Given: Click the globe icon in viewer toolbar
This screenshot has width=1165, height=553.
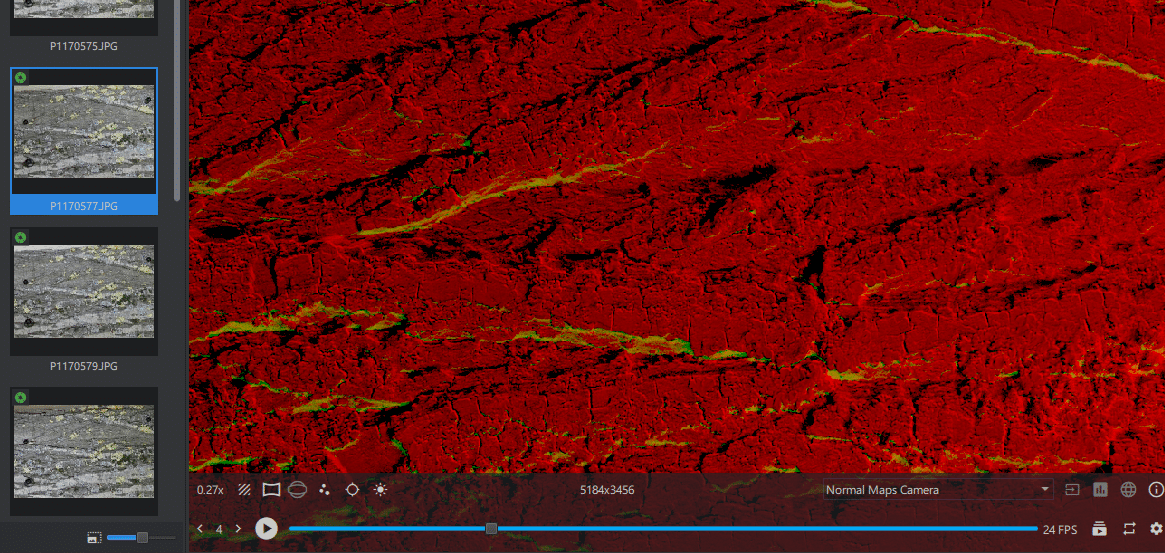Looking at the screenshot, I should [1129, 490].
